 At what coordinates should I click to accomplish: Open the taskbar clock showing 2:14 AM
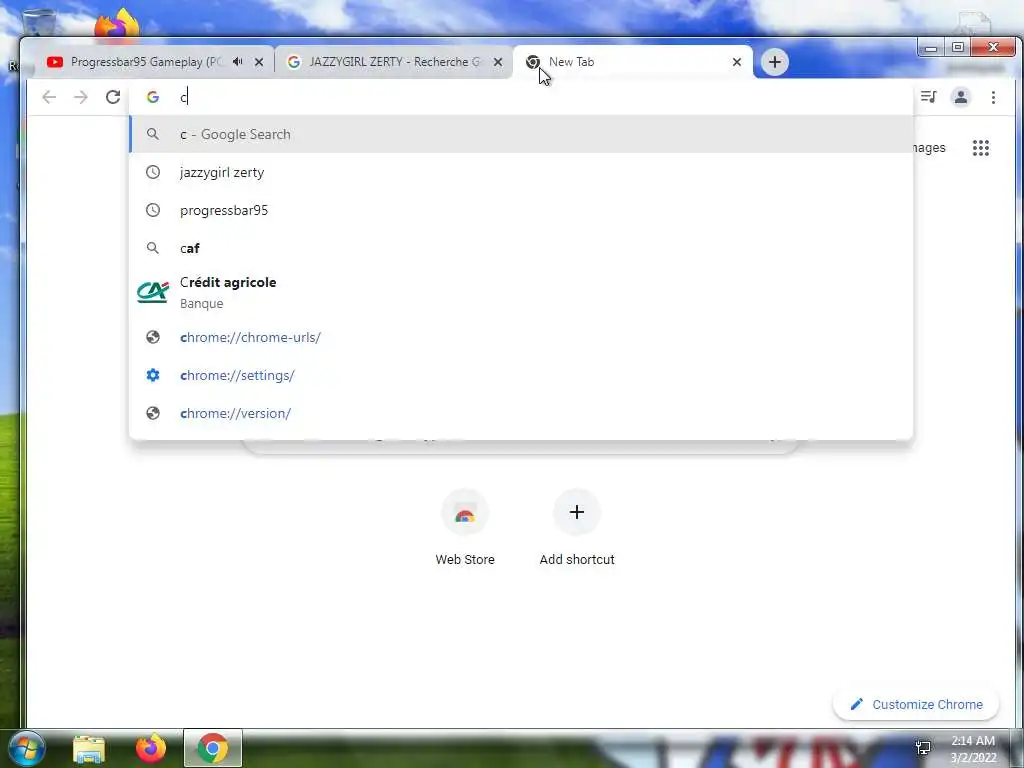click(973, 749)
